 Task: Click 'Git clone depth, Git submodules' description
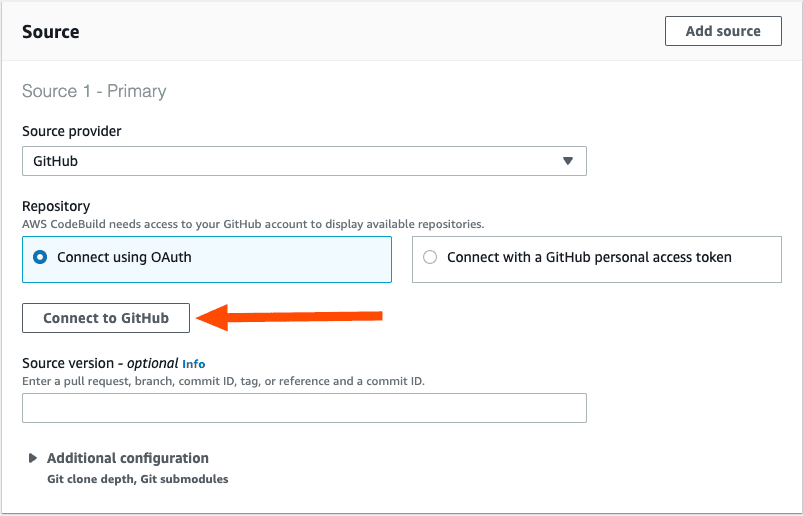coord(138,479)
